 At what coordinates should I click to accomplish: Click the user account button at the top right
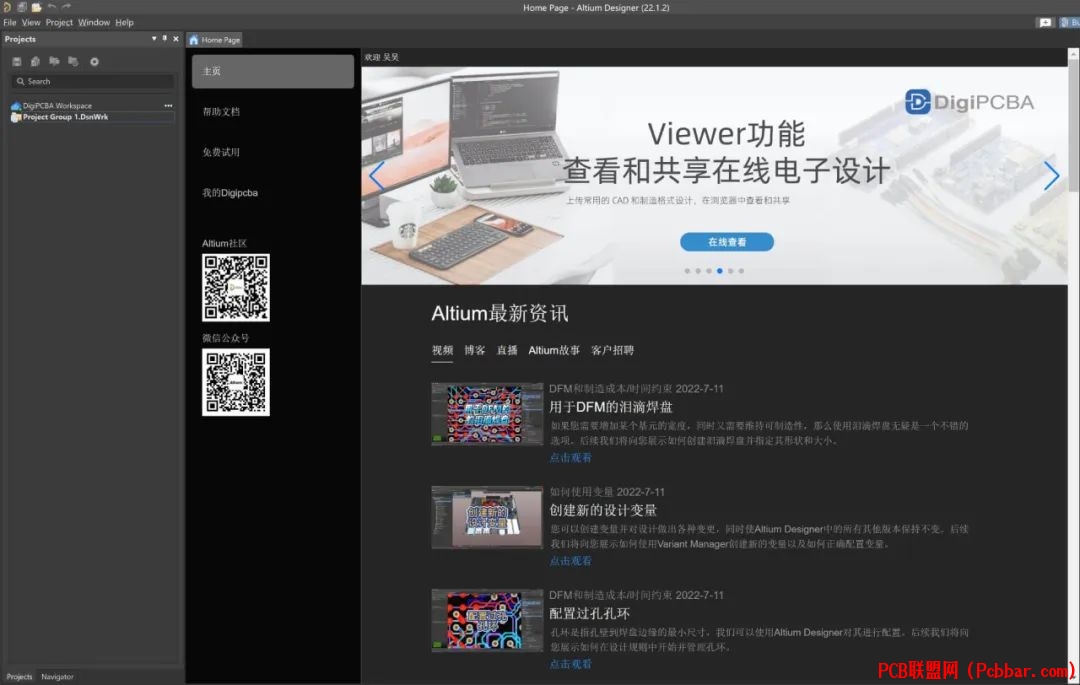[1070, 22]
